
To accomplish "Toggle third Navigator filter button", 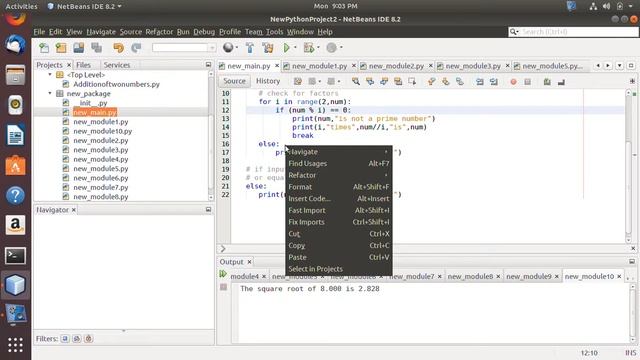I will pyautogui.click(x=89, y=338).
